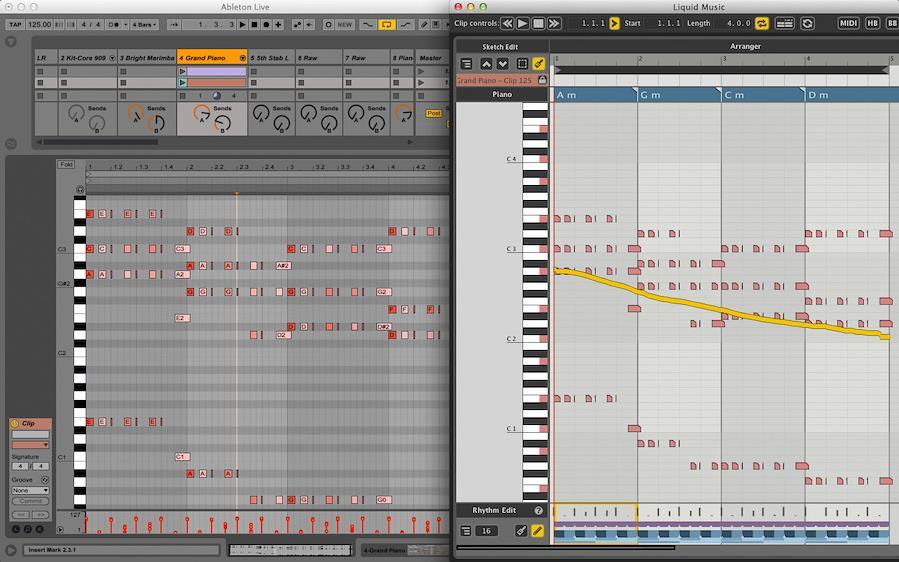Stop playback with Ableton Stop button

point(255,25)
